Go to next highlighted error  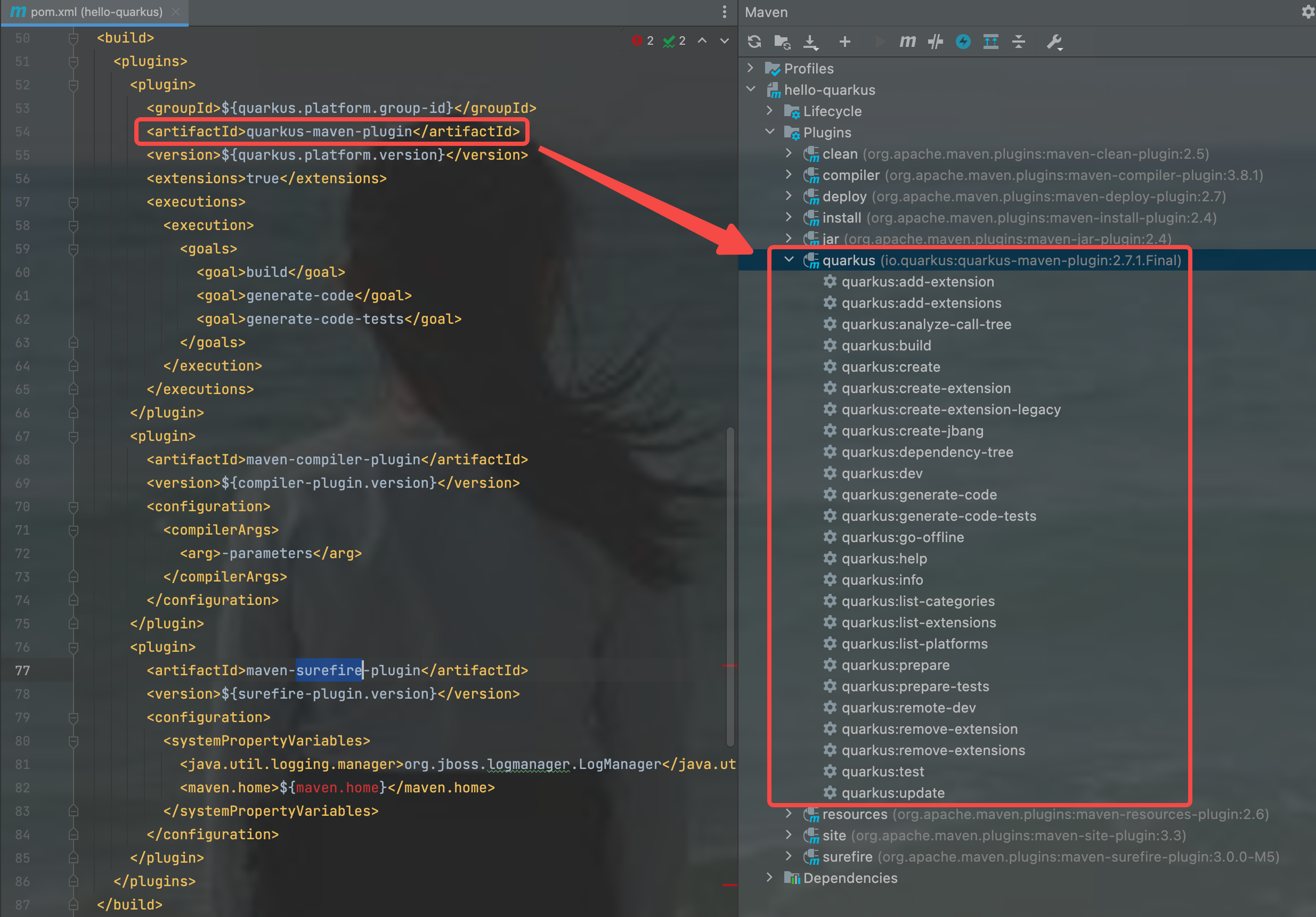(x=725, y=40)
